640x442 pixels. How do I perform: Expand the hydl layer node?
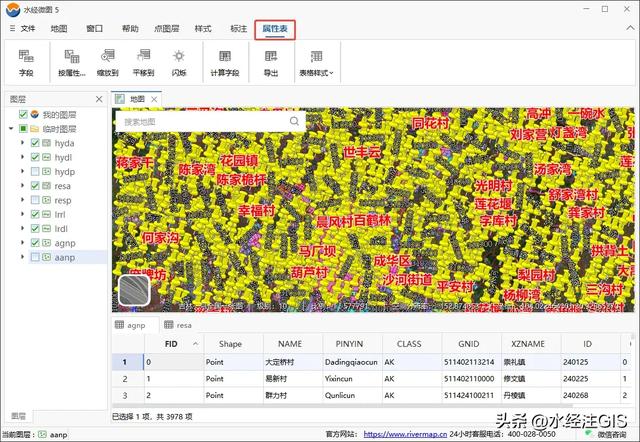[x=22, y=157]
